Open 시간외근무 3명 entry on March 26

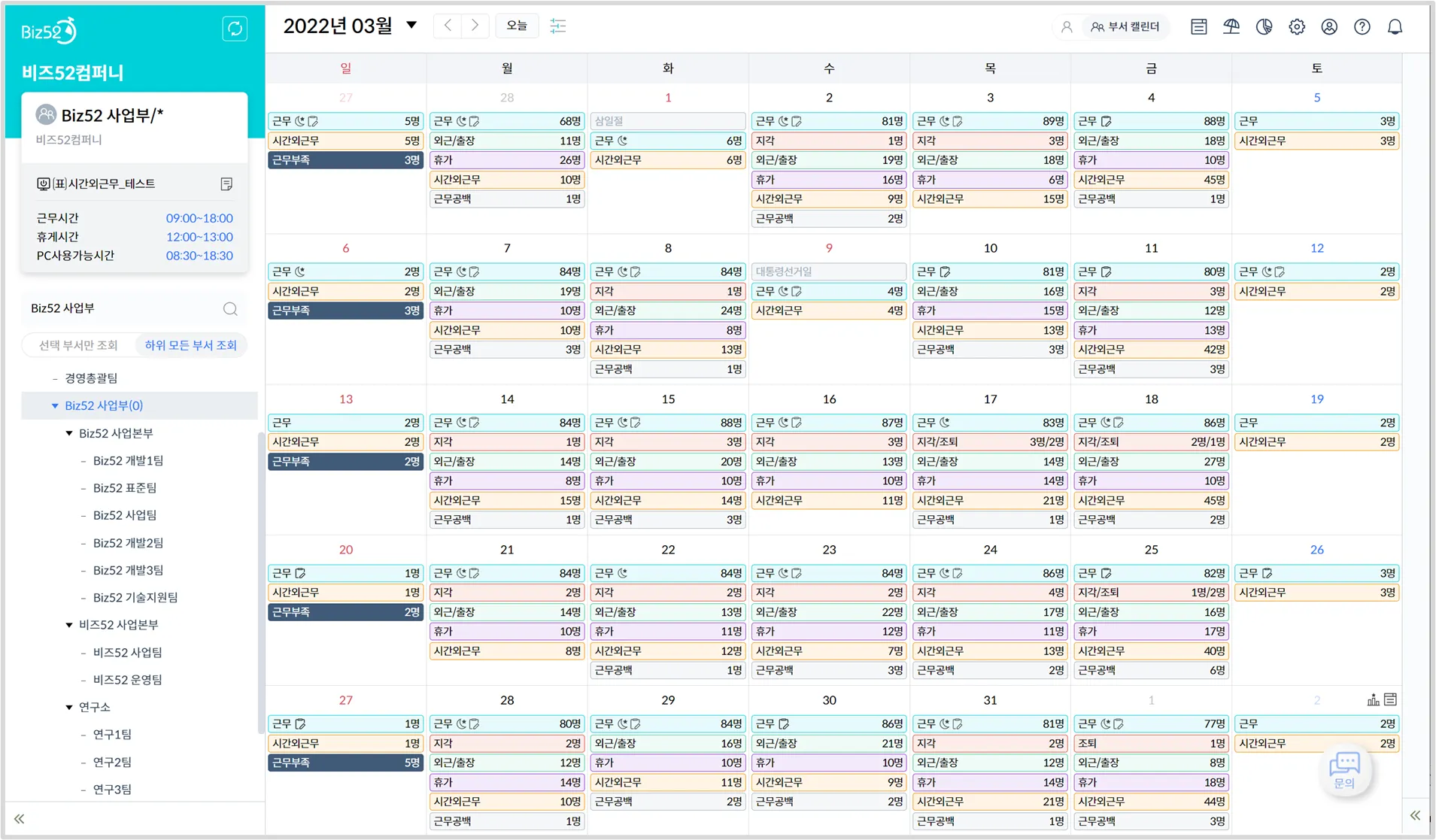[x=1316, y=593]
